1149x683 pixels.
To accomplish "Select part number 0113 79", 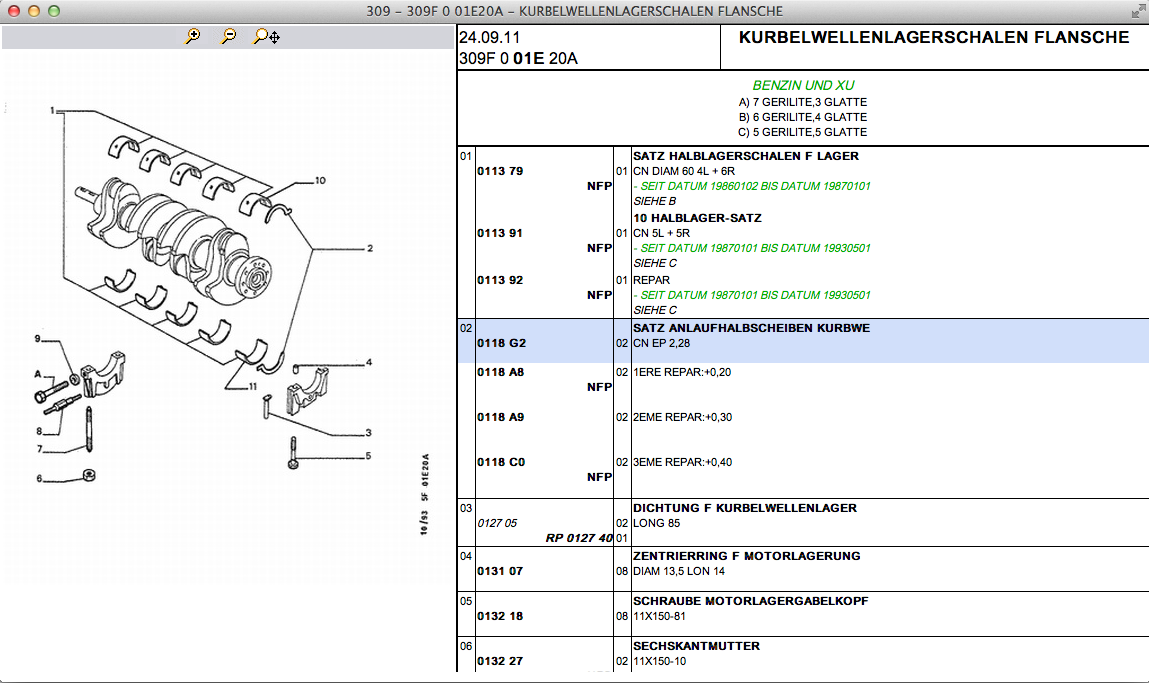I will 500,171.
